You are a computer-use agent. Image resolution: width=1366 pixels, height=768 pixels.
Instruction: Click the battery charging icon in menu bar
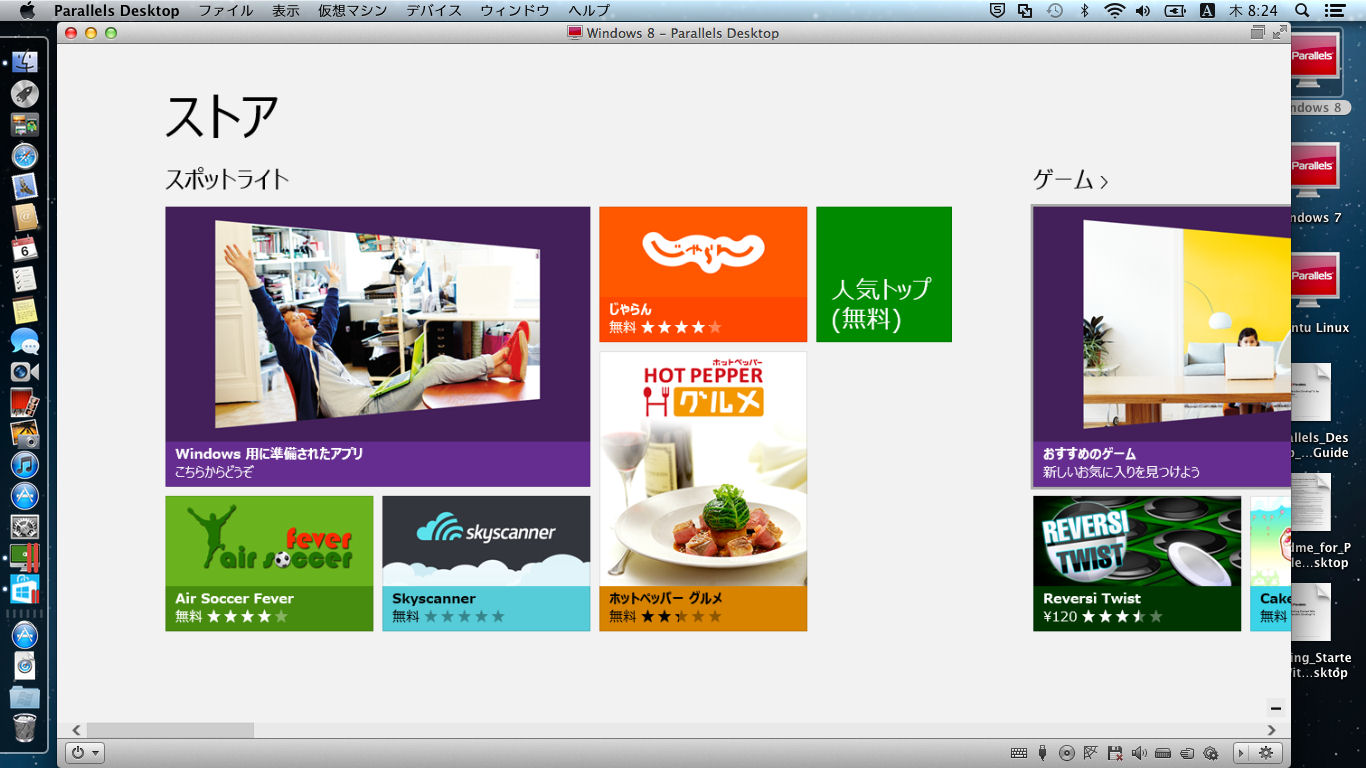point(1176,10)
